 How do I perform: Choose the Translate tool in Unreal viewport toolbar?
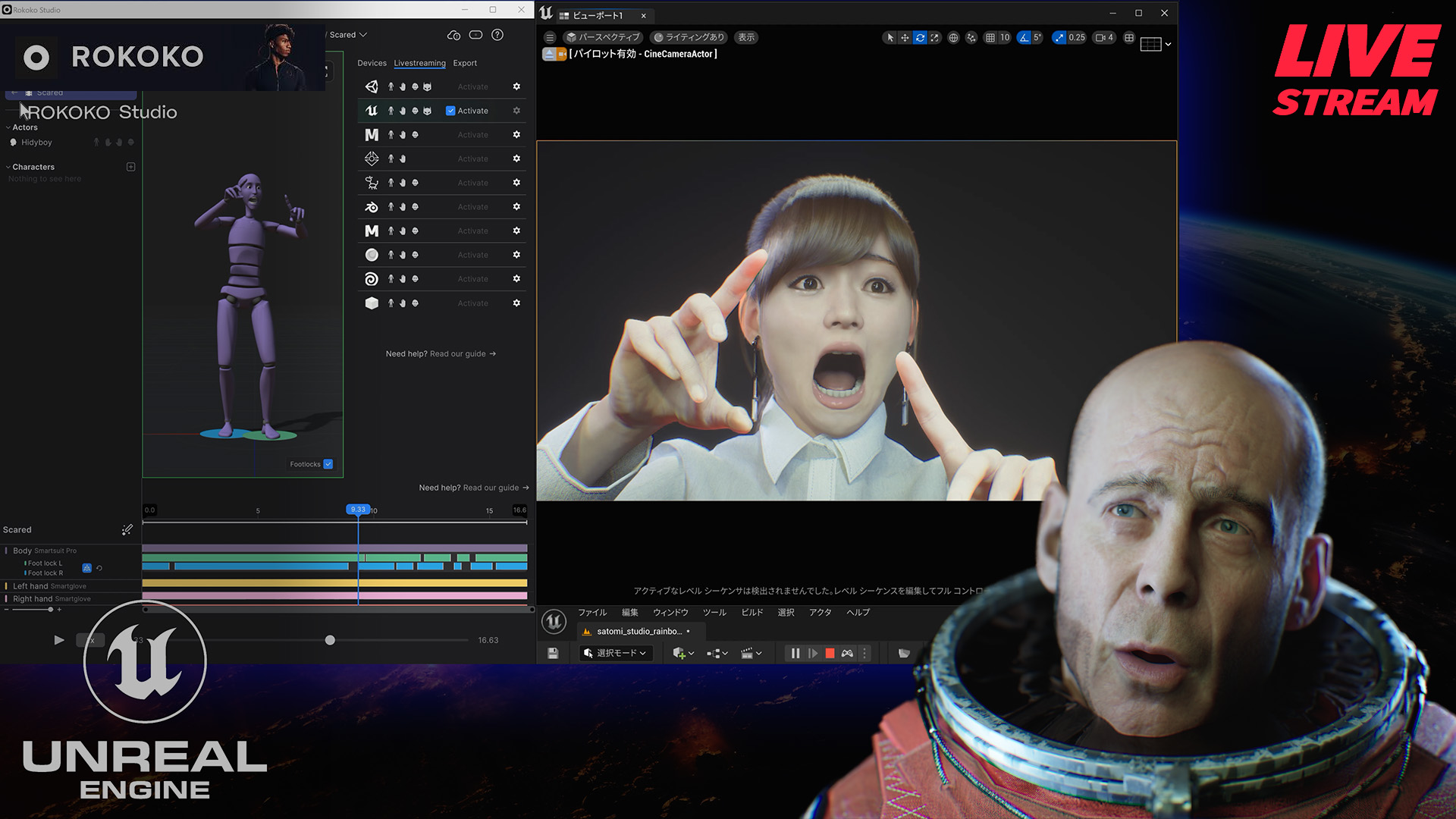[905, 37]
